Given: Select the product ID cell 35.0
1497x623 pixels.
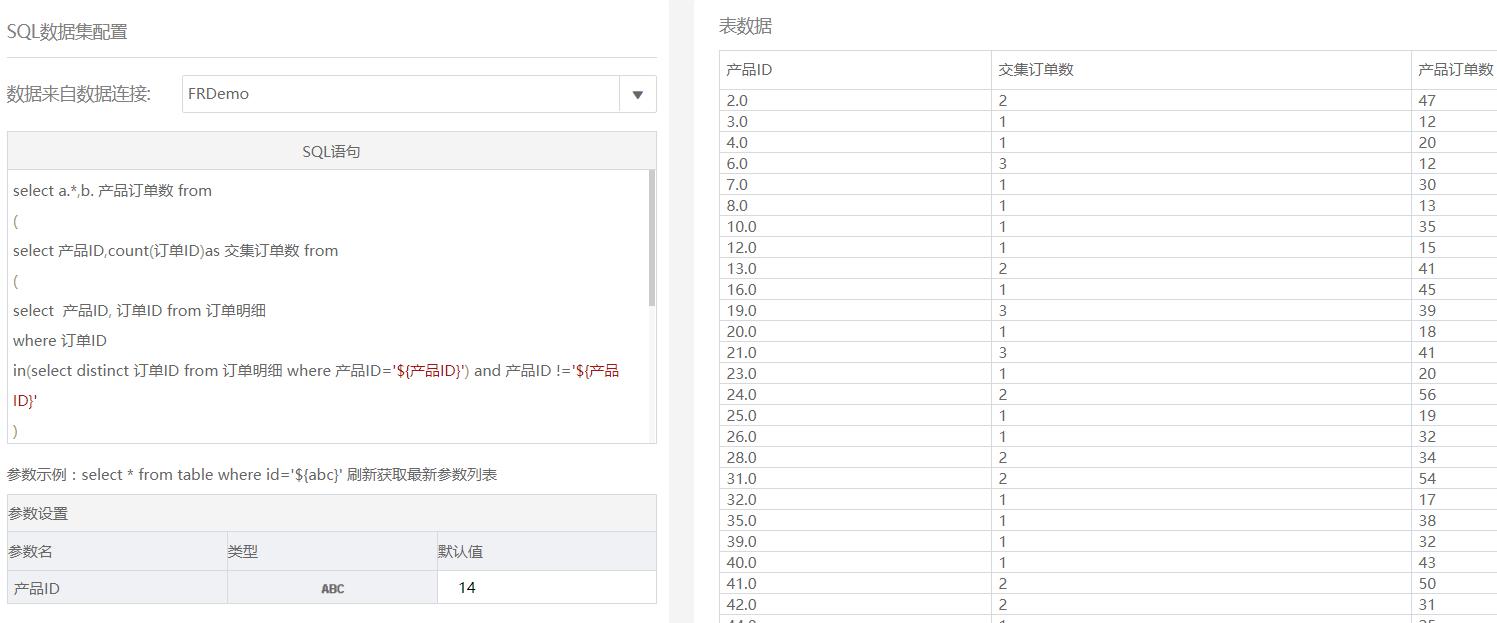Looking at the screenshot, I should (855, 520).
